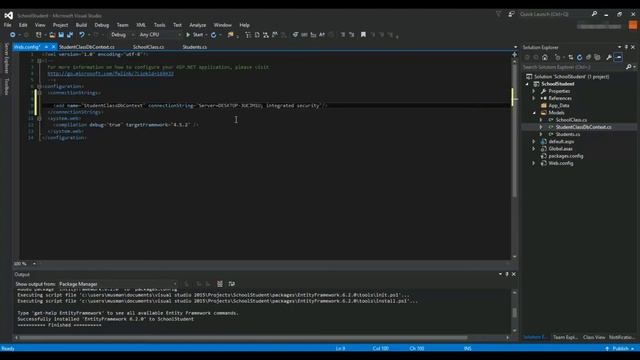Click the go.microsoft.com link in the editor
The width and height of the screenshot is (640, 360).
111,73
